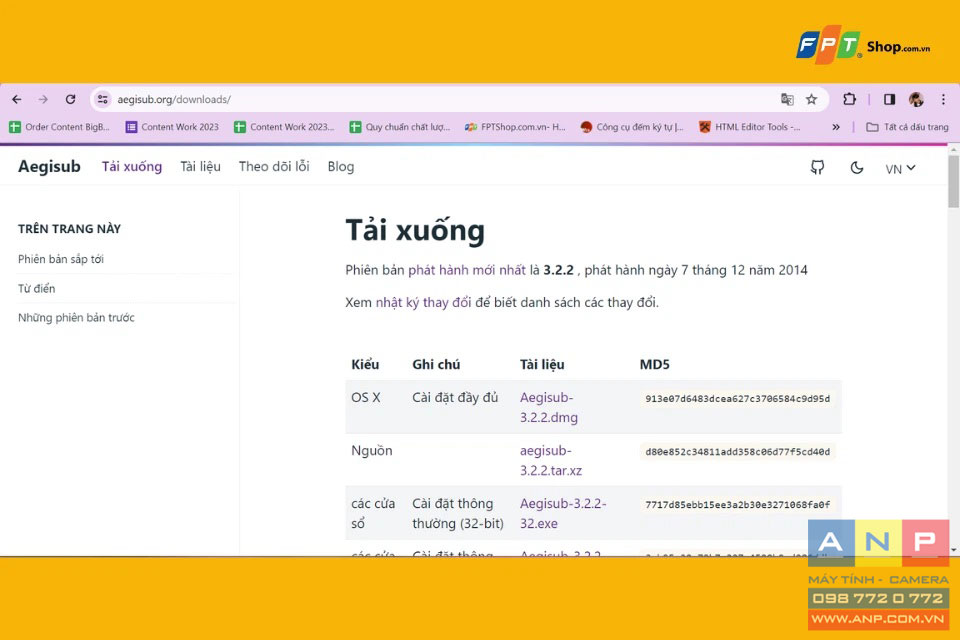Click the translate page icon
The image size is (960, 640).
pyautogui.click(x=787, y=99)
